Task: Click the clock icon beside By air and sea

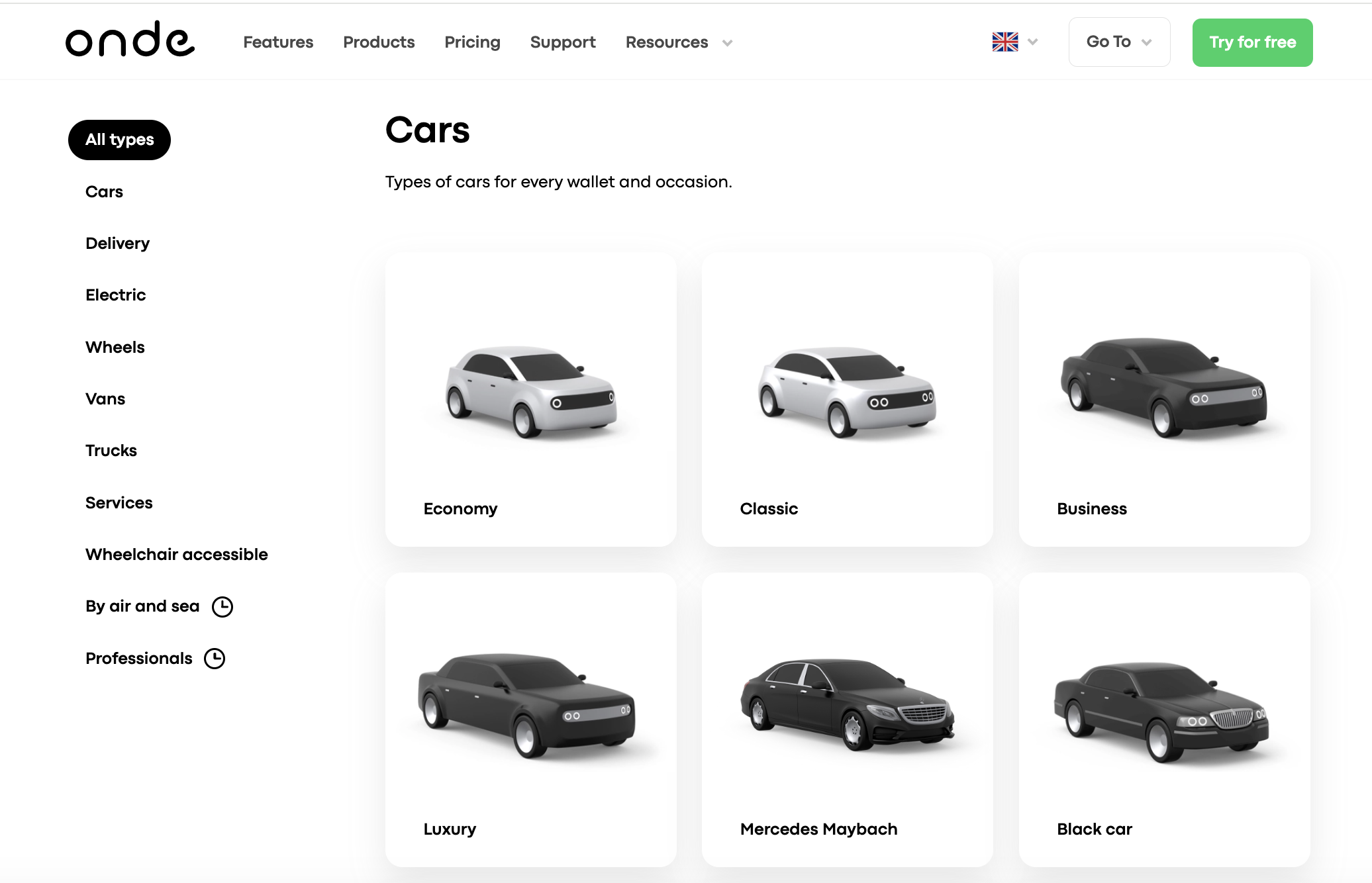Action: pos(222,606)
